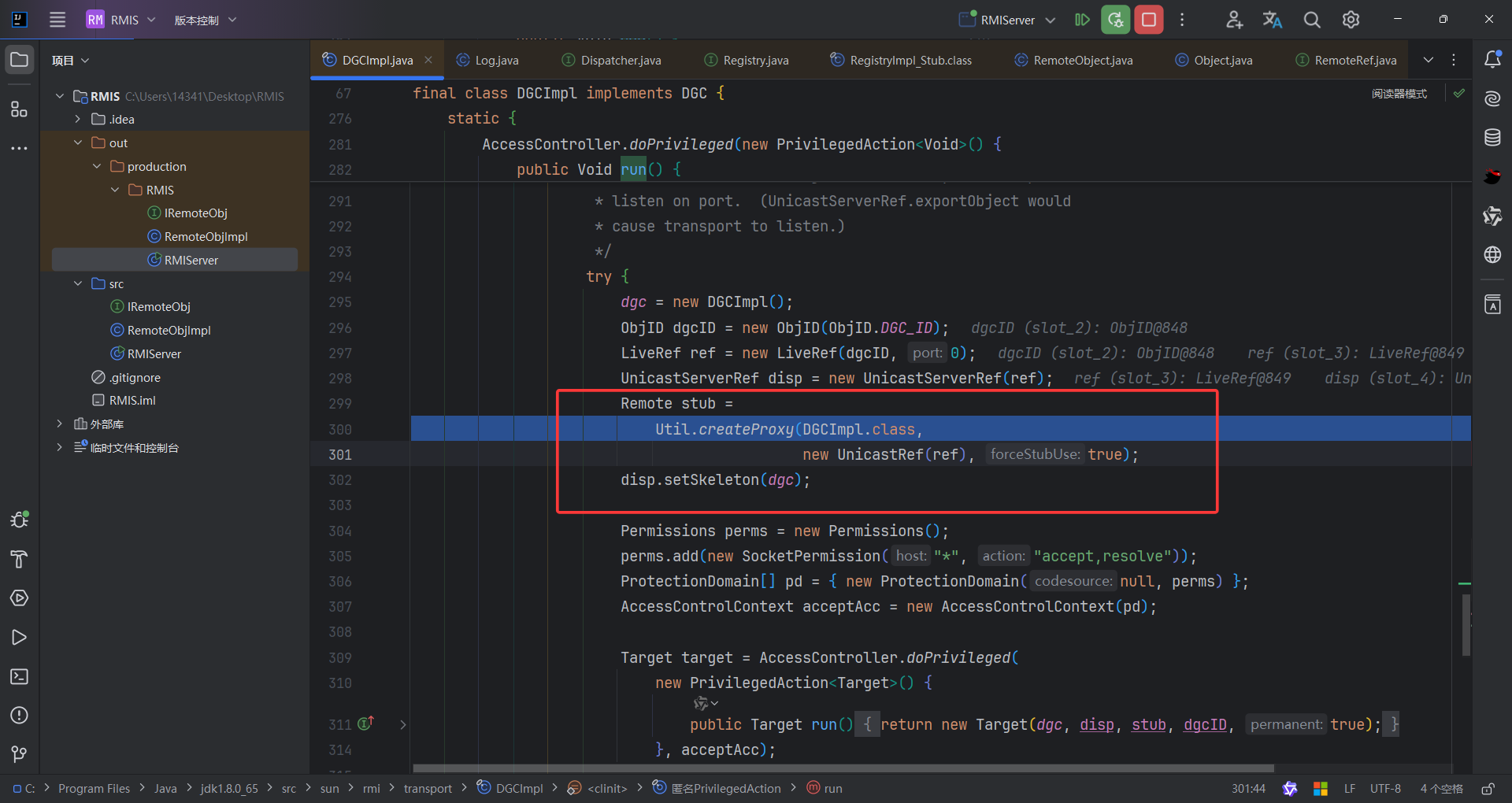Switch to the RemoteObject.java tab

pos(1073,60)
